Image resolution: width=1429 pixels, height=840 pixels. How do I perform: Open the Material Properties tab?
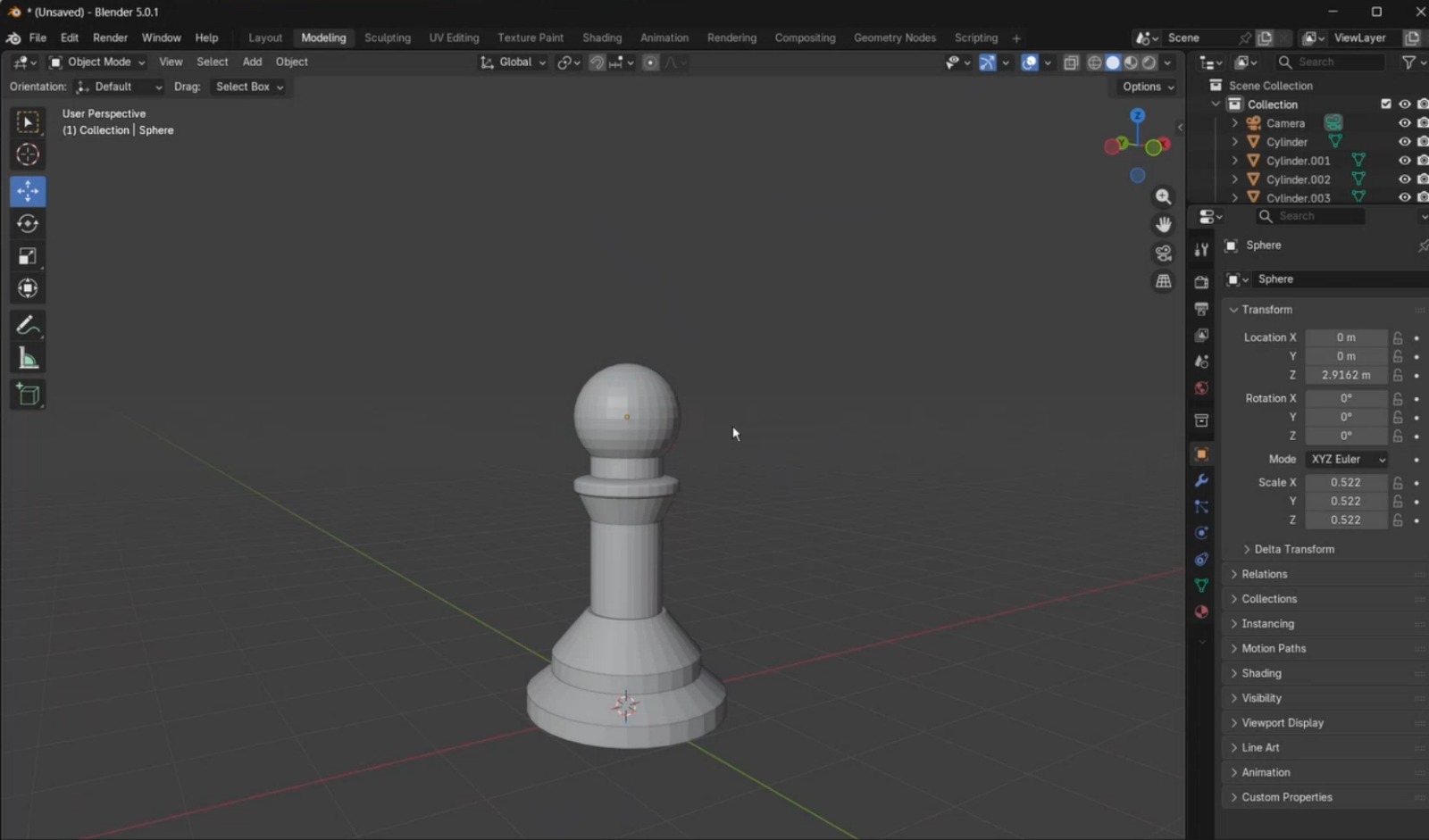pos(1201,611)
